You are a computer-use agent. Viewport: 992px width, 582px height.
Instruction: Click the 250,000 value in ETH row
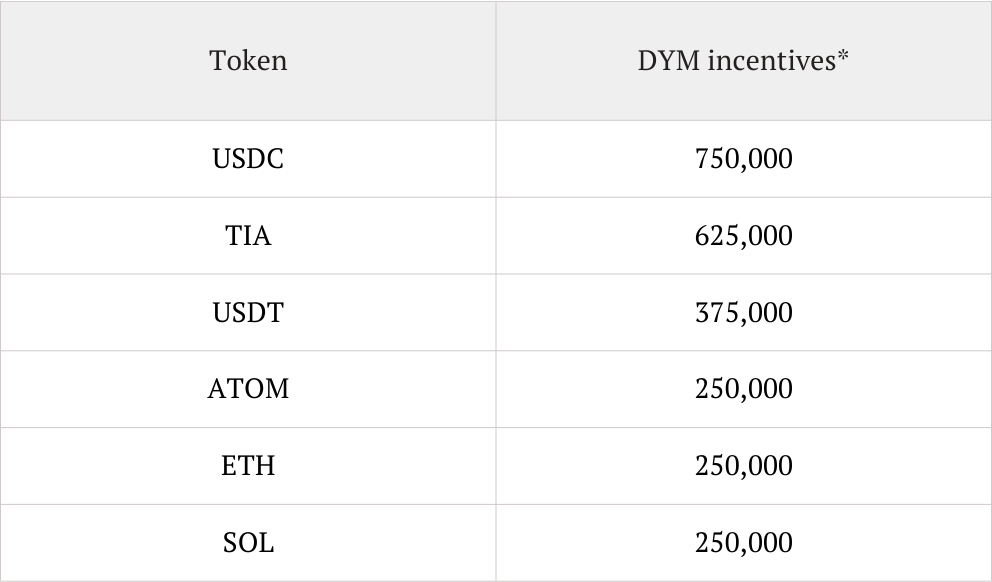click(743, 466)
